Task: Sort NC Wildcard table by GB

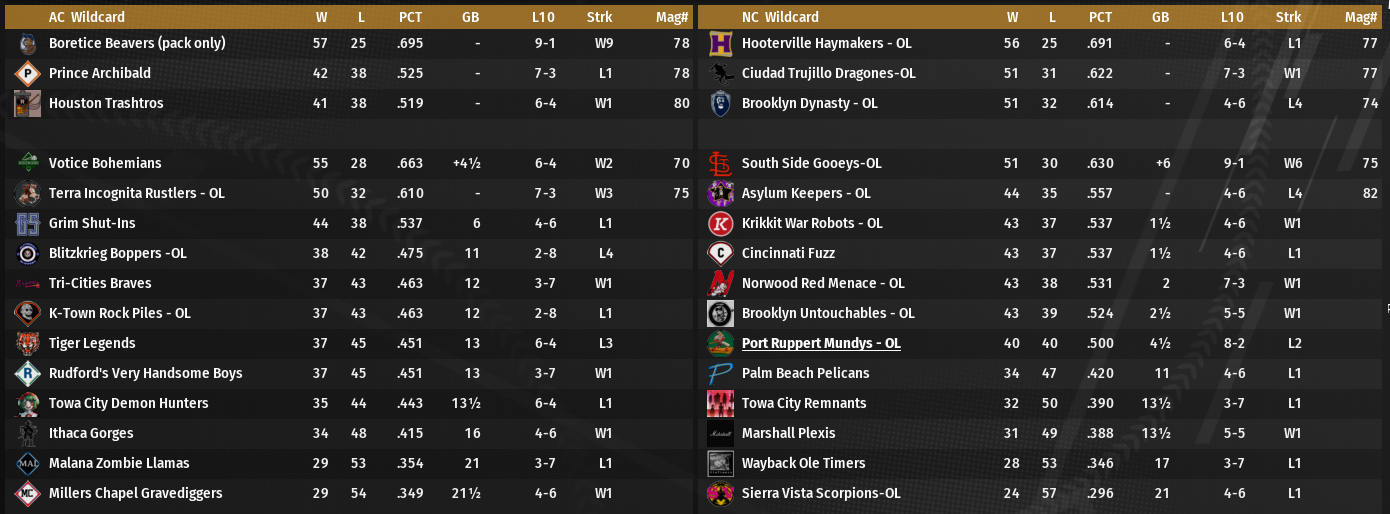Action: click(x=1160, y=17)
